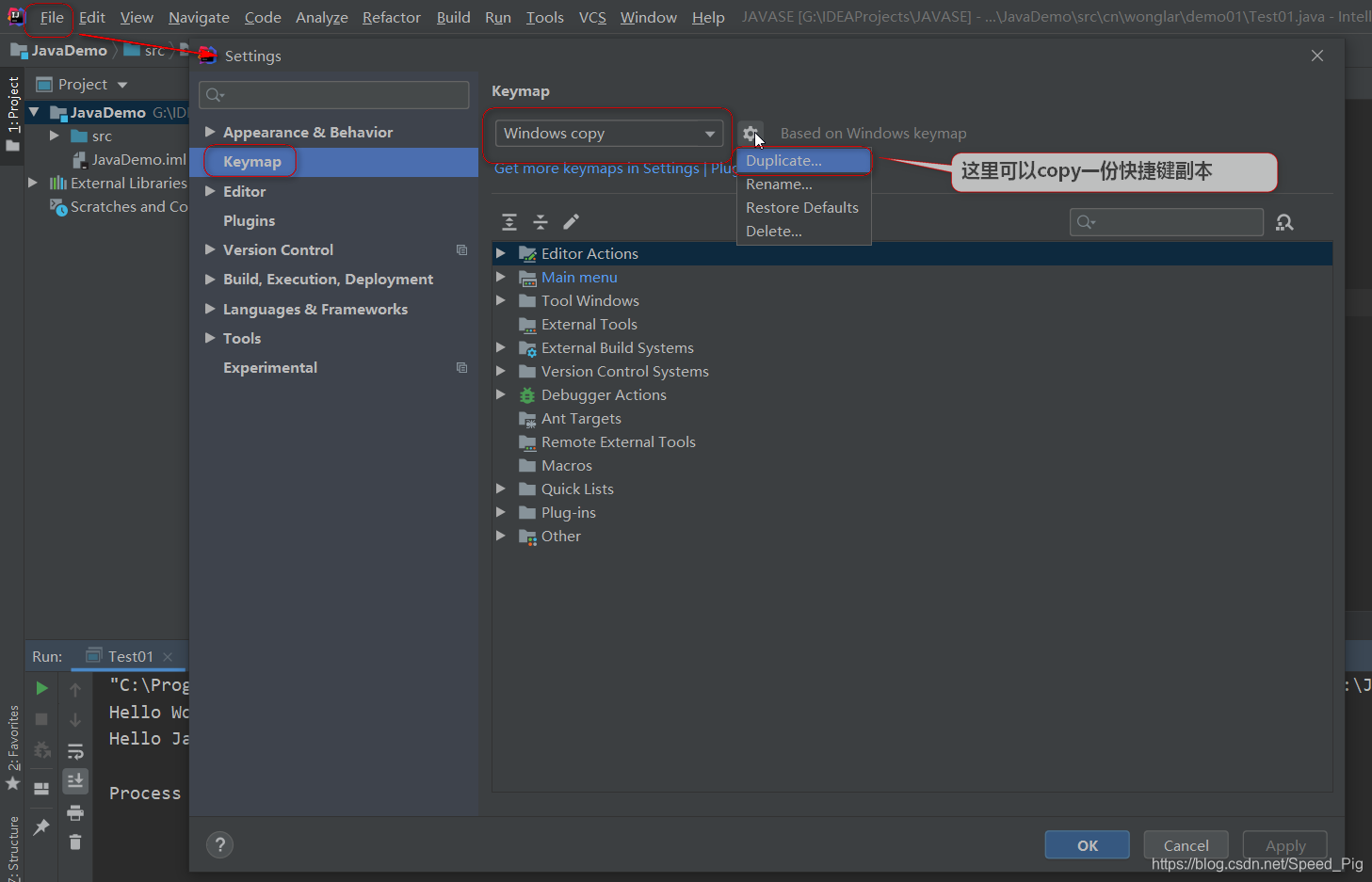Select the Ant Targets keymap group
This screenshot has height=882, width=1372.
pos(581,418)
